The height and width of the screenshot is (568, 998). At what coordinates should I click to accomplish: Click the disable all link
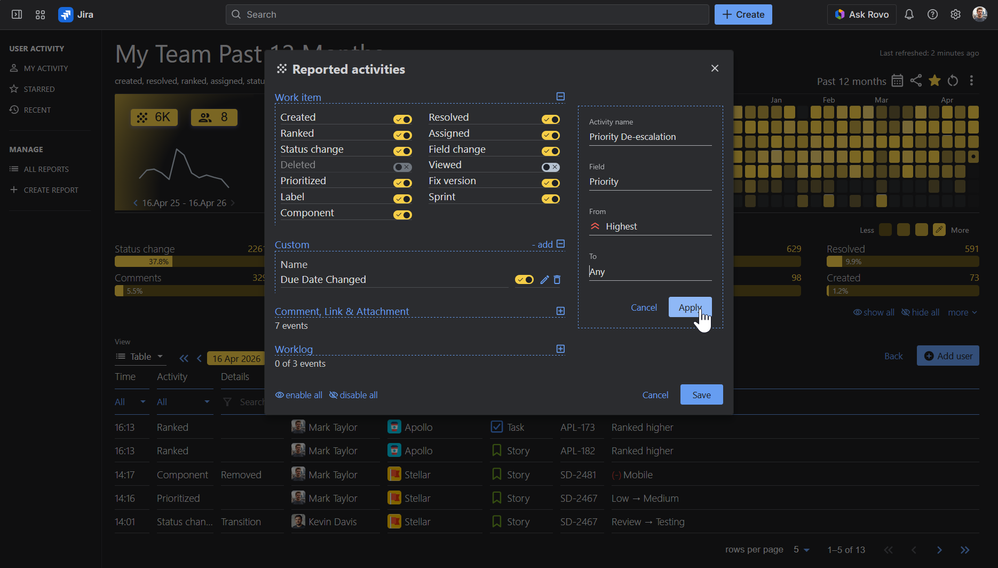[353, 395]
